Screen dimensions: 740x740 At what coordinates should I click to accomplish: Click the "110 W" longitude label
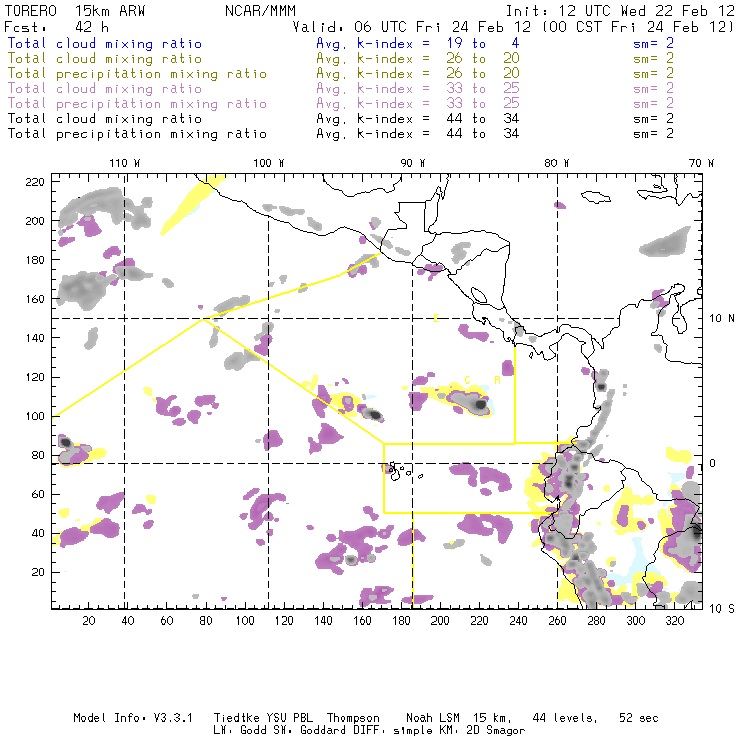(x=125, y=163)
